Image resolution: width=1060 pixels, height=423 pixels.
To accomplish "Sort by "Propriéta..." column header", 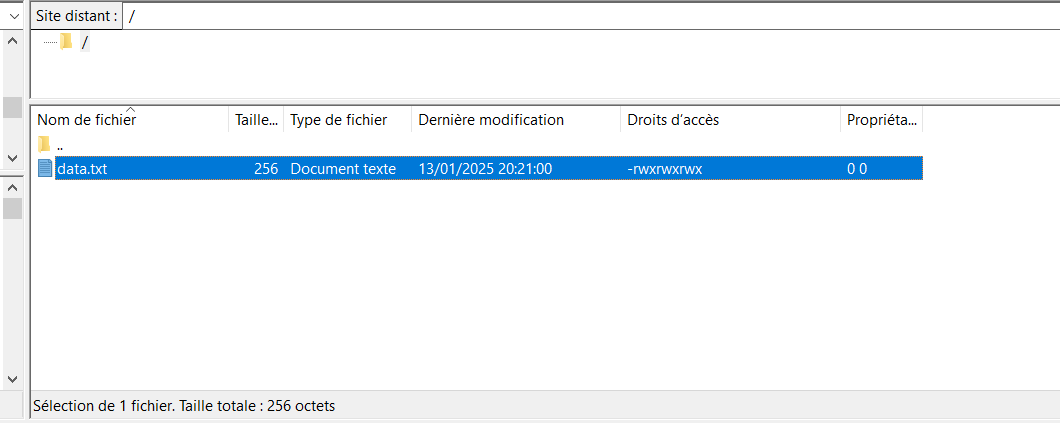I will (x=881, y=120).
